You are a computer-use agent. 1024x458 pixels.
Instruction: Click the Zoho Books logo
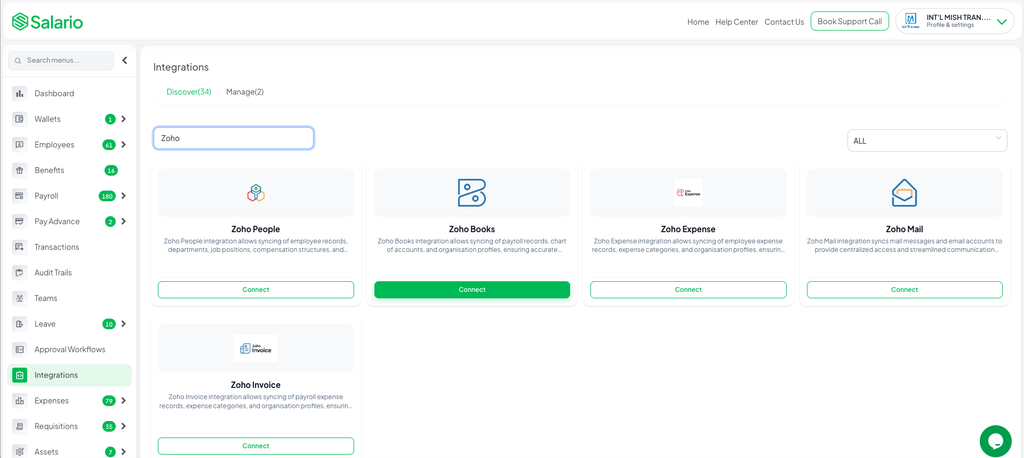[x=472, y=193]
